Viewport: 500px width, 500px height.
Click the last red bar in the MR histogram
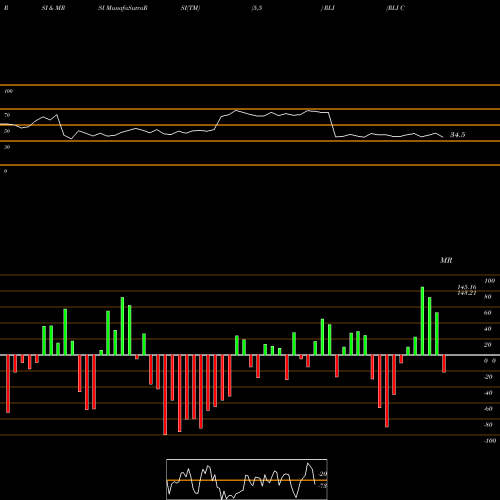pyautogui.click(x=444, y=364)
